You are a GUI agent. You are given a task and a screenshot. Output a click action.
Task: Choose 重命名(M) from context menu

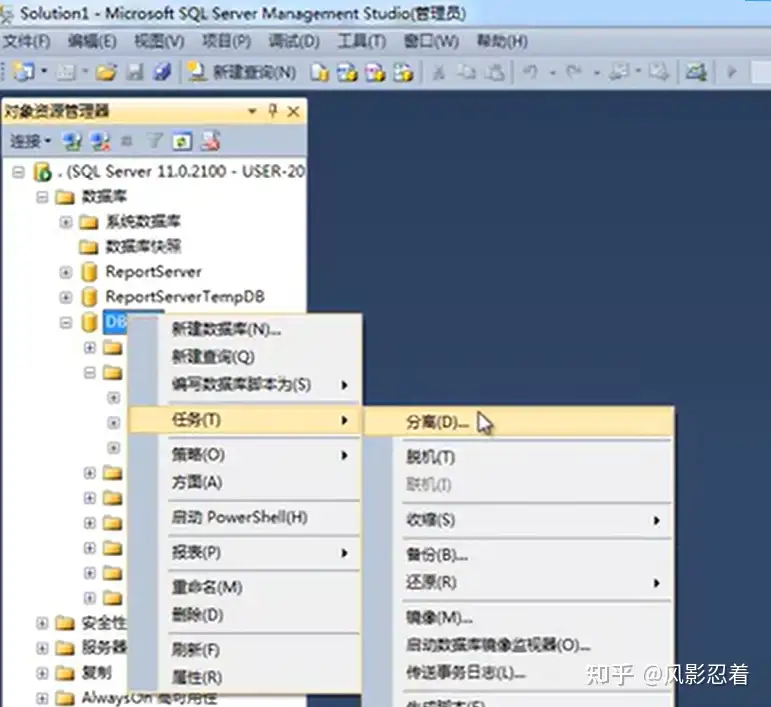pyautogui.click(x=245, y=588)
